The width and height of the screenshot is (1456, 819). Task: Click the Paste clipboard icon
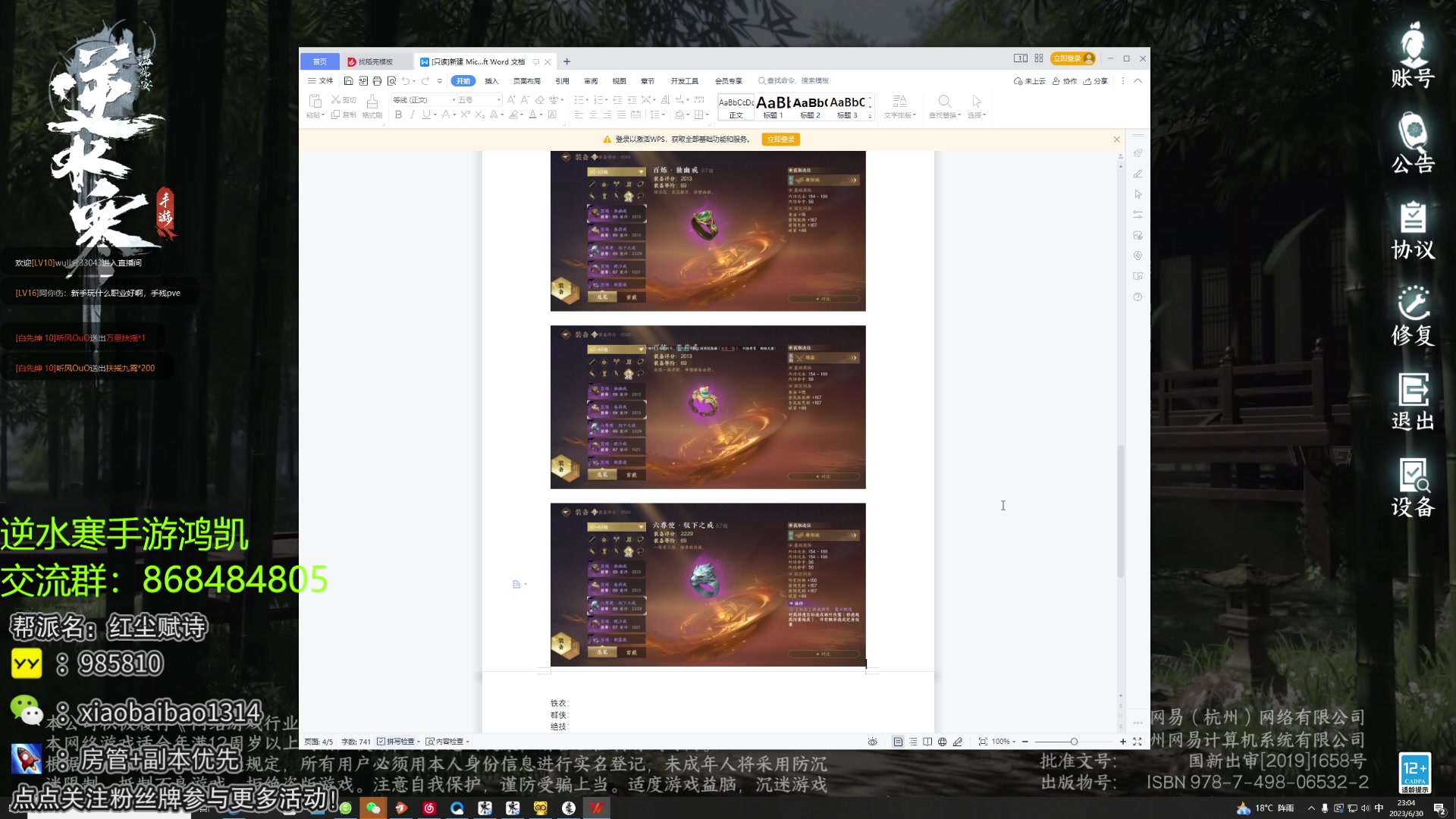[x=315, y=101]
